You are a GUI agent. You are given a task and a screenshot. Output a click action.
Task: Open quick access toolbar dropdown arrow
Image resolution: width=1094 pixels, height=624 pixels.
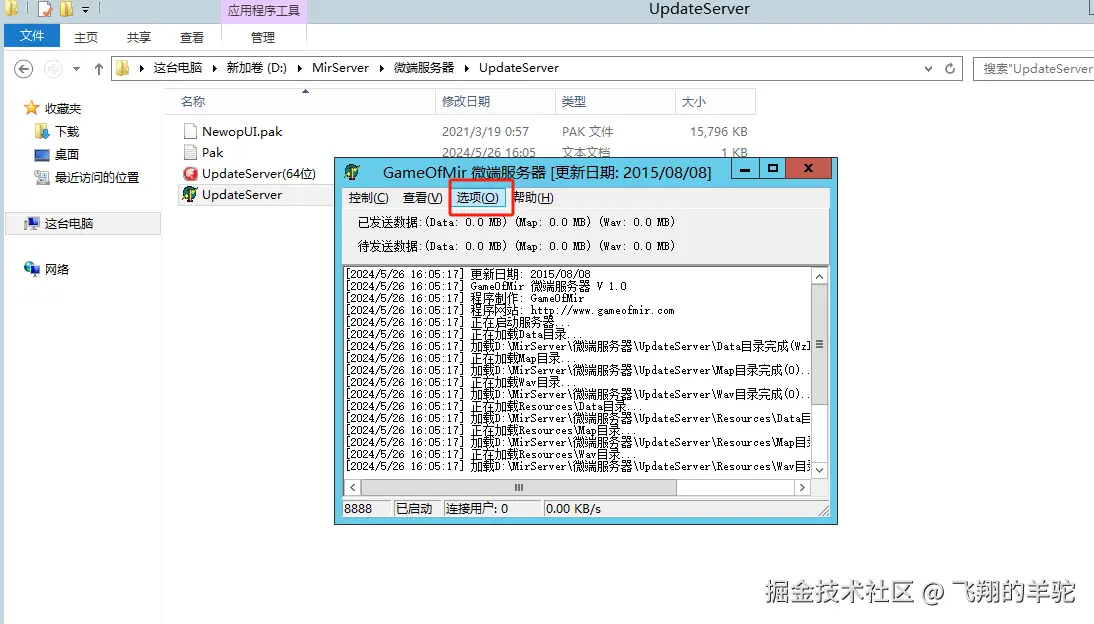point(85,9)
